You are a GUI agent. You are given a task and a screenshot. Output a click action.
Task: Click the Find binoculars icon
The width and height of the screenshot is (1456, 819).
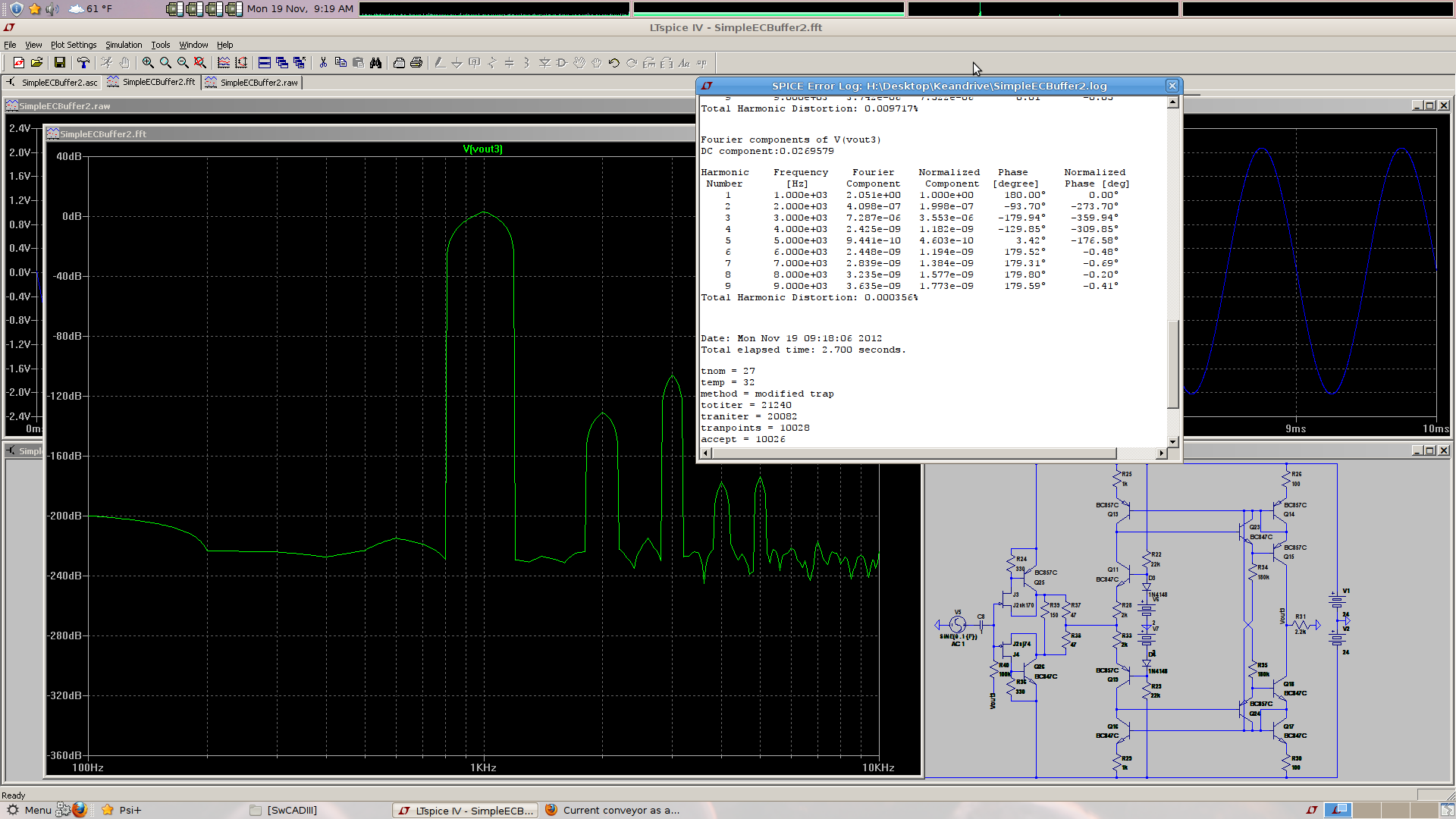375,63
